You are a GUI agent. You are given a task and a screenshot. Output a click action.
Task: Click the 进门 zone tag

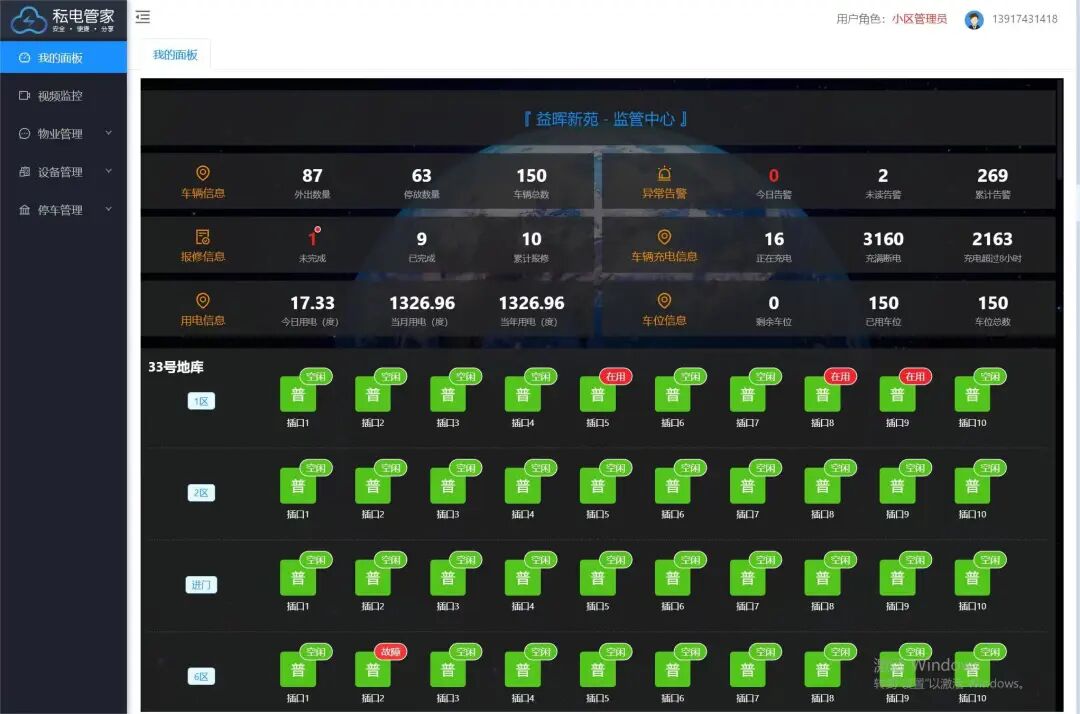201,585
